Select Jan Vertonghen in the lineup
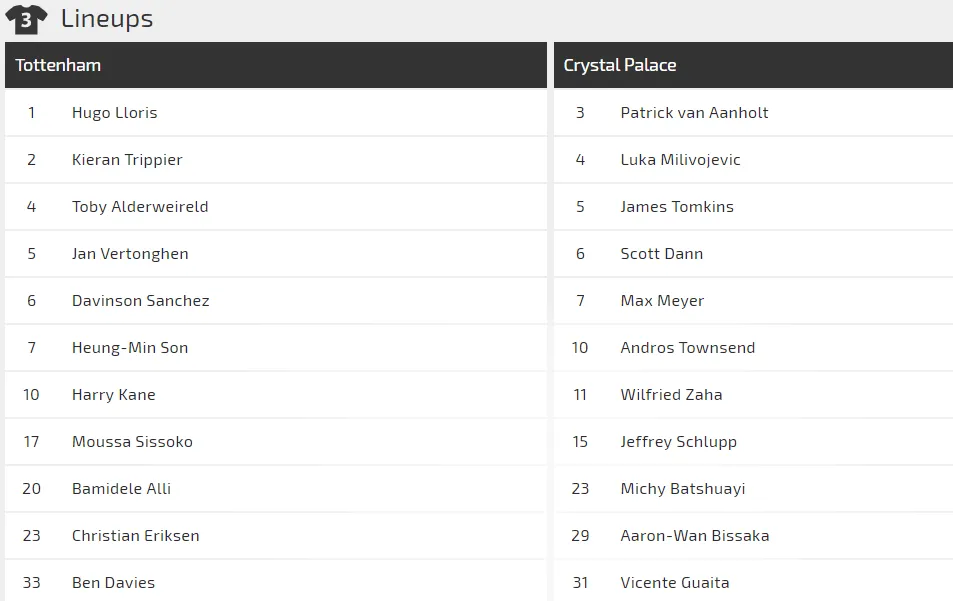The width and height of the screenshot is (953, 601). pos(130,254)
